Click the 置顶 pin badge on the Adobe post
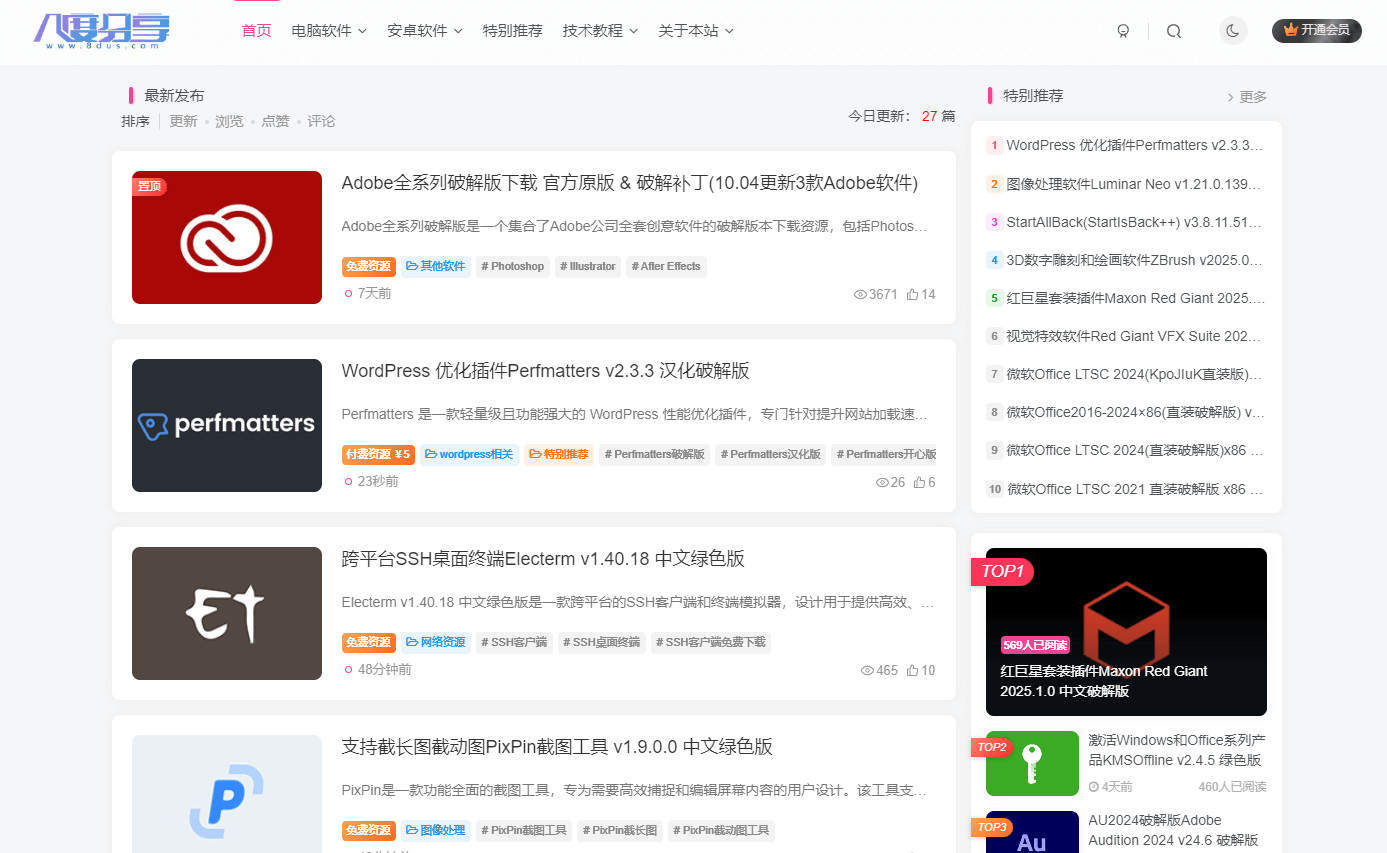 coord(149,186)
